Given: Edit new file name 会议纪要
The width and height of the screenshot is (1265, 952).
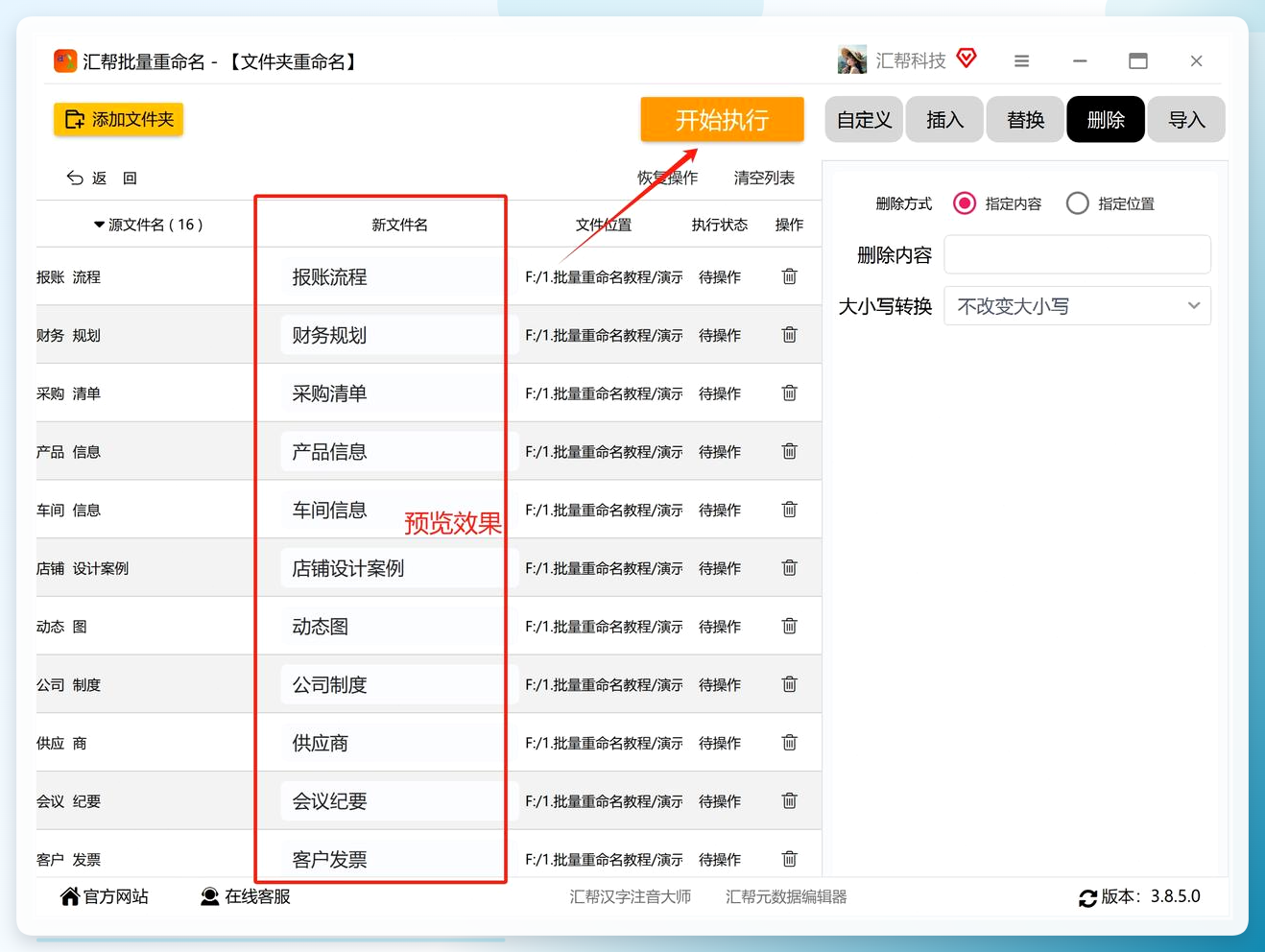Looking at the screenshot, I should 399,801.
